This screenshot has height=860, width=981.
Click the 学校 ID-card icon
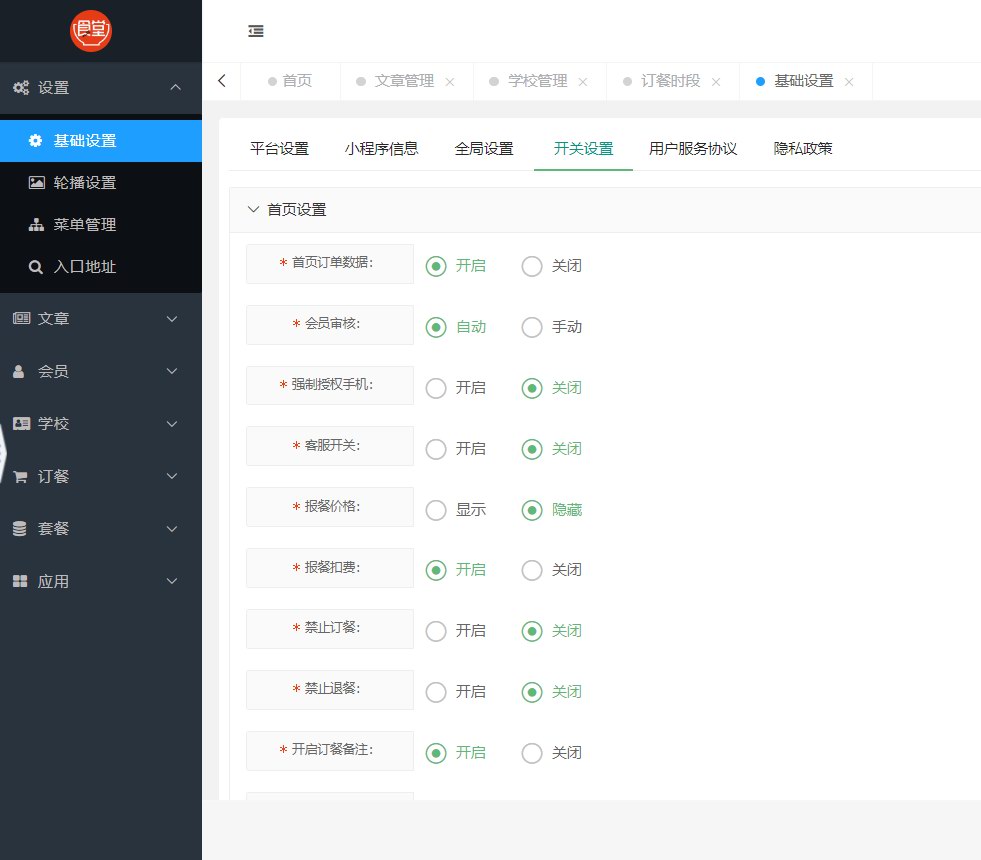(21, 423)
